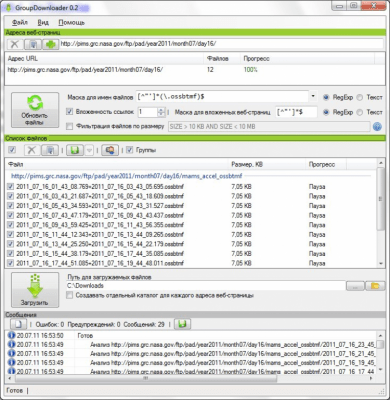Uncheck file 2011_07_16_07_43_47.179 checkbox
Image resolution: width=390 pixels, height=400 pixels.
10,215
